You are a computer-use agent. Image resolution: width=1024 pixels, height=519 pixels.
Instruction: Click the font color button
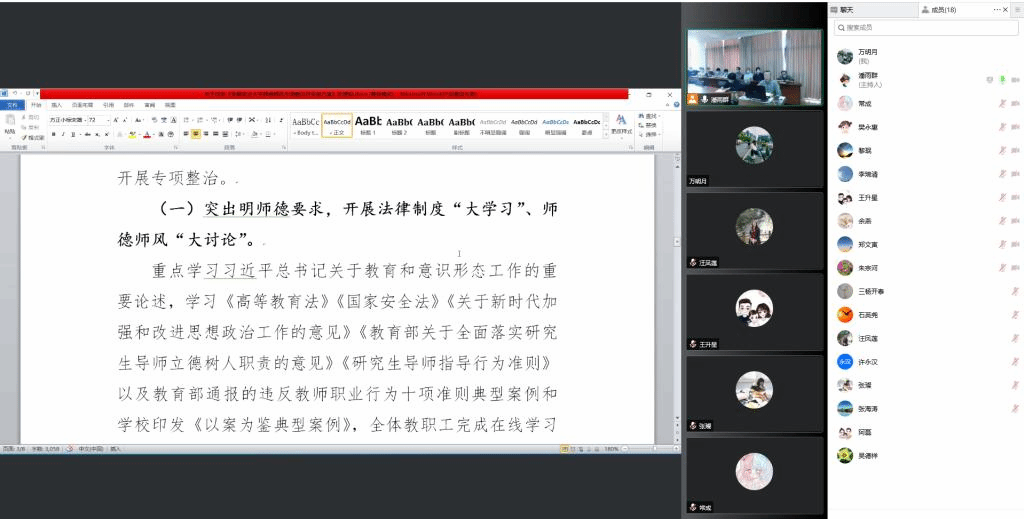tap(147, 134)
